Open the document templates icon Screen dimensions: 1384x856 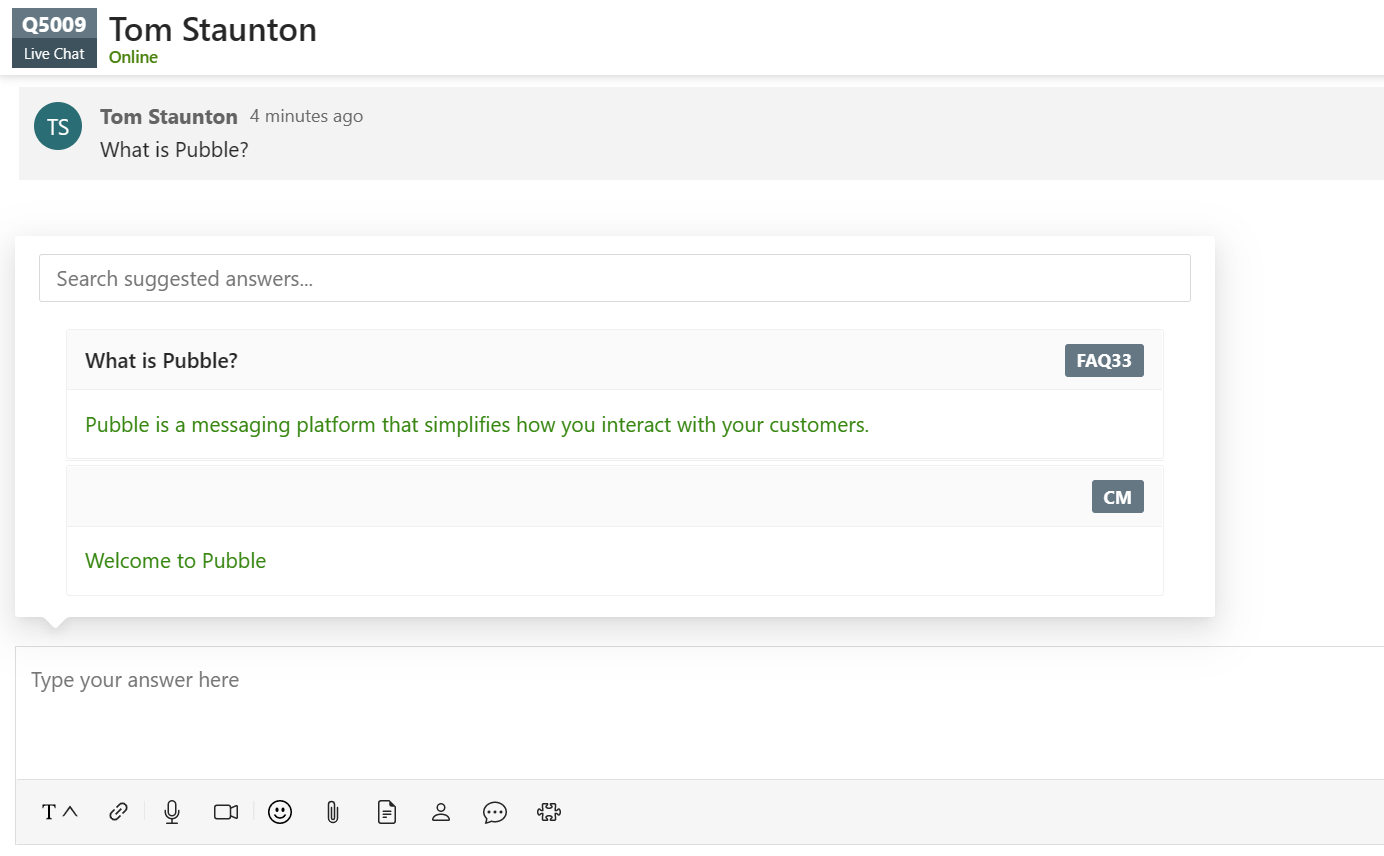coord(386,812)
